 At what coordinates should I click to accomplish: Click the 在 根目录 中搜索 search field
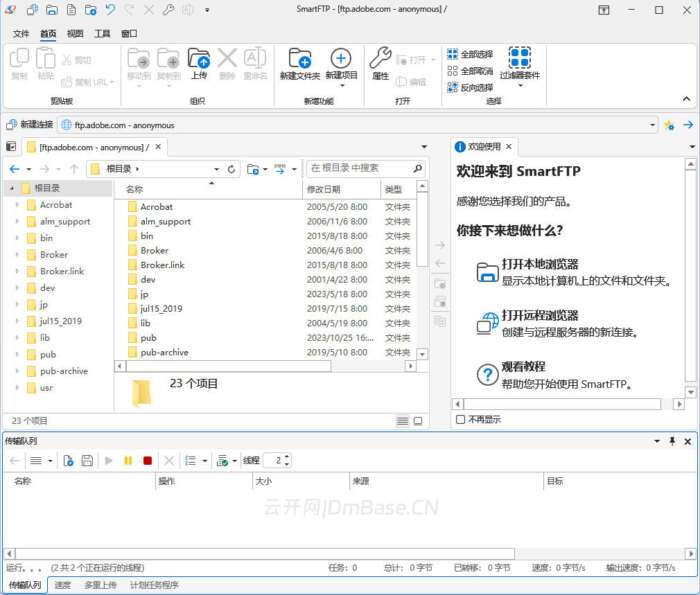[360, 168]
